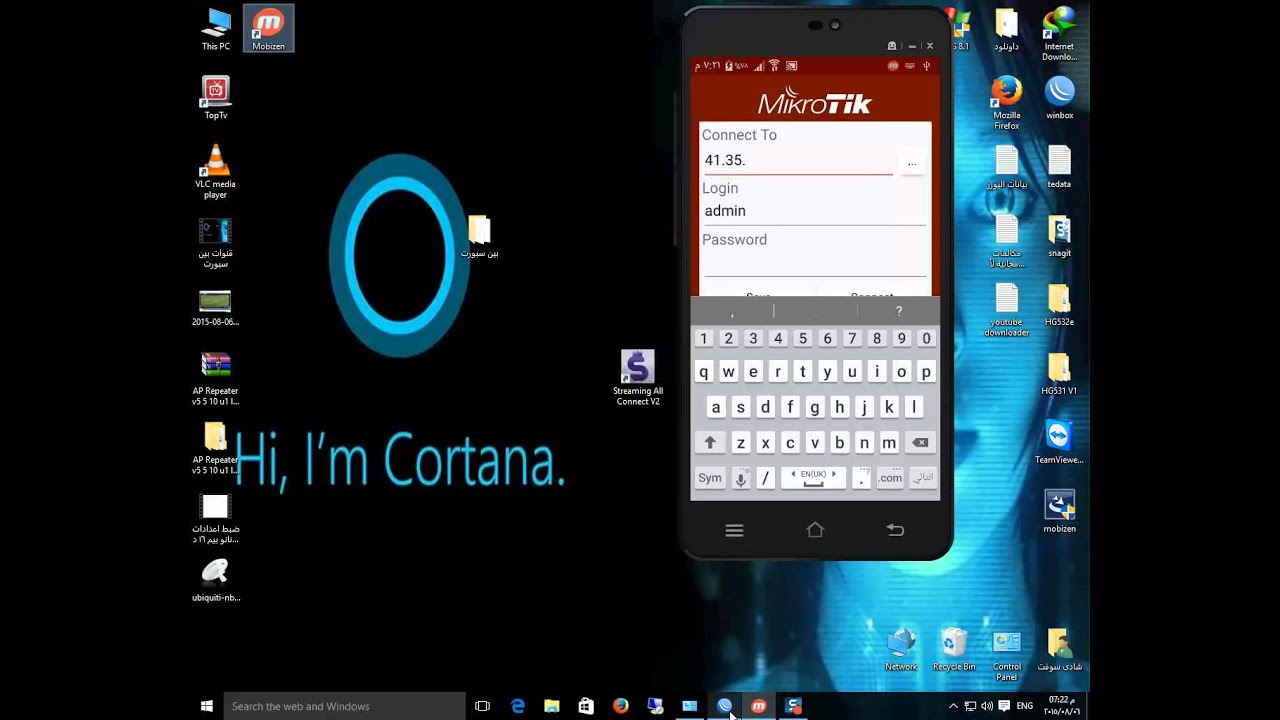Open the Control Panel shortcut
This screenshot has width=1280, height=720.
pyautogui.click(x=1007, y=655)
